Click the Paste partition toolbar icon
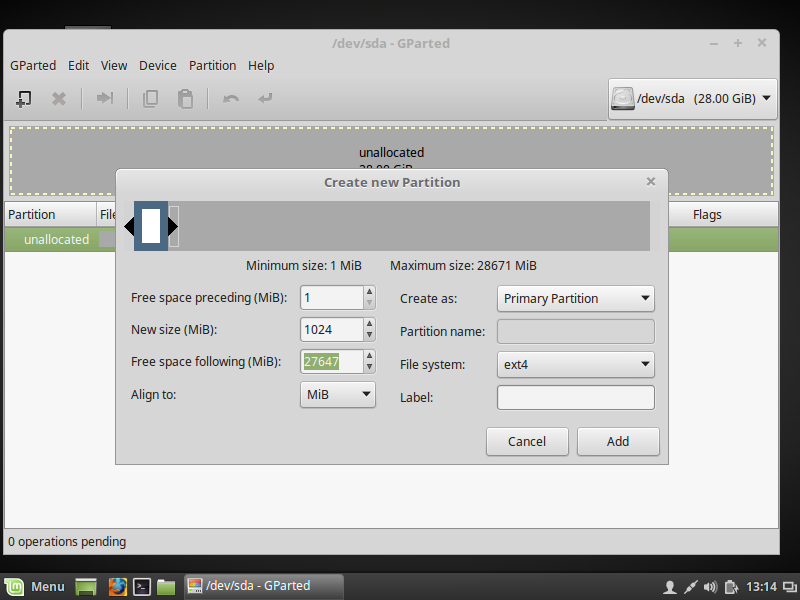The image size is (800, 600). pyautogui.click(x=185, y=98)
